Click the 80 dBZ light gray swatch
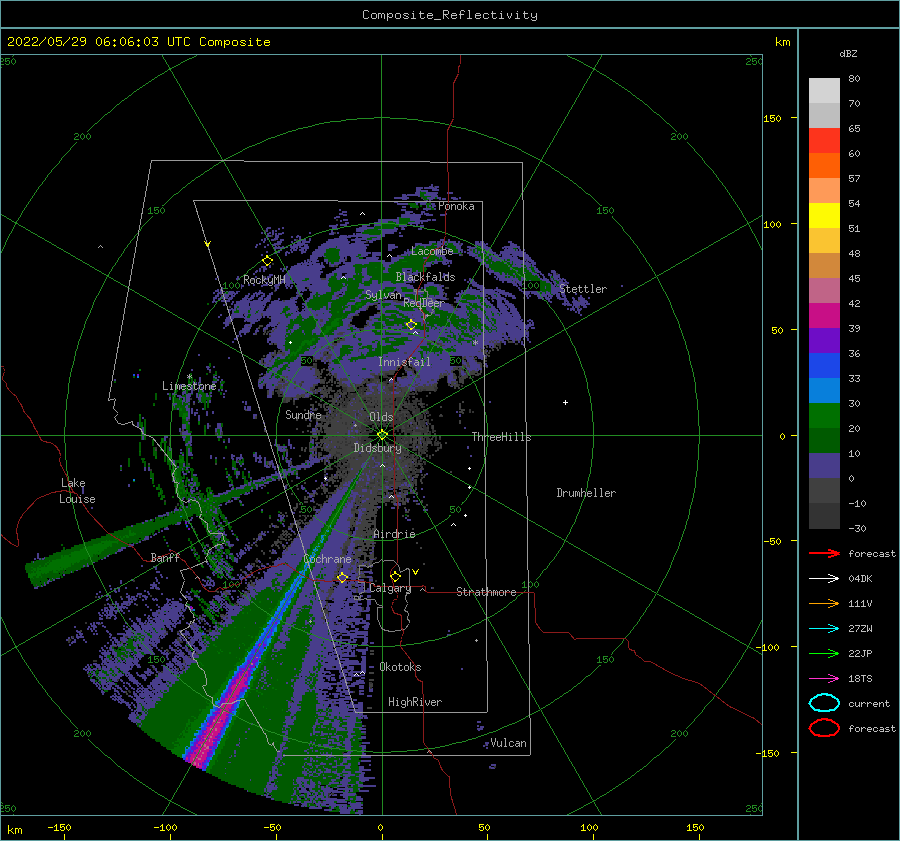This screenshot has height=841, width=900. coord(824,90)
